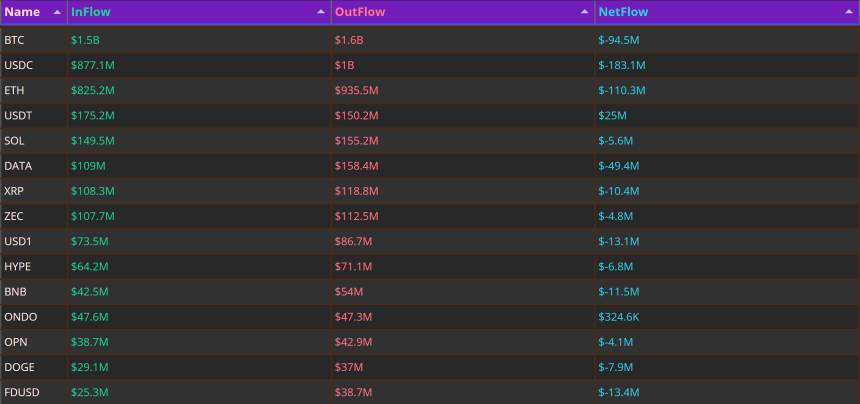The height and width of the screenshot is (404, 860).
Task: Open the DOGE token entry
Action: coord(430,367)
